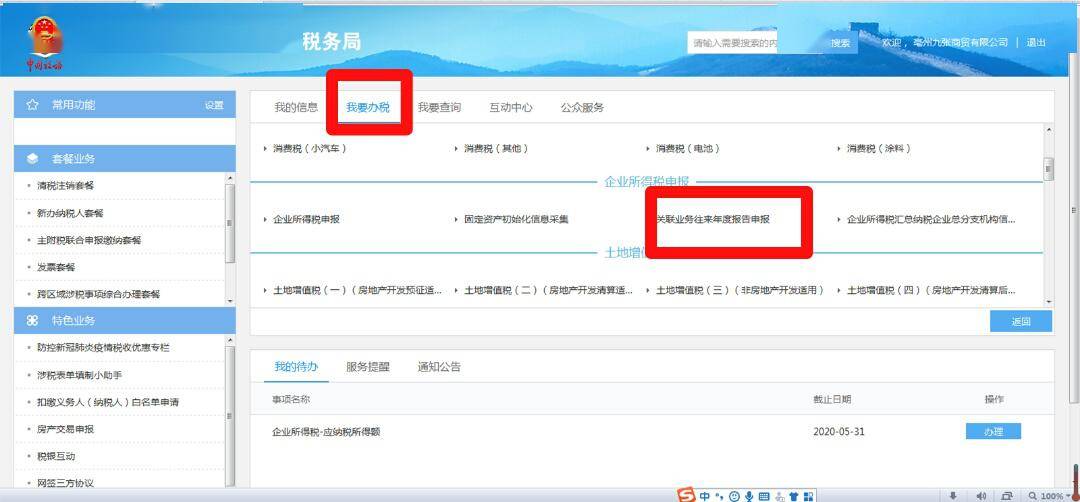Expand the 消费税（小汽车）item

(x=310, y=148)
